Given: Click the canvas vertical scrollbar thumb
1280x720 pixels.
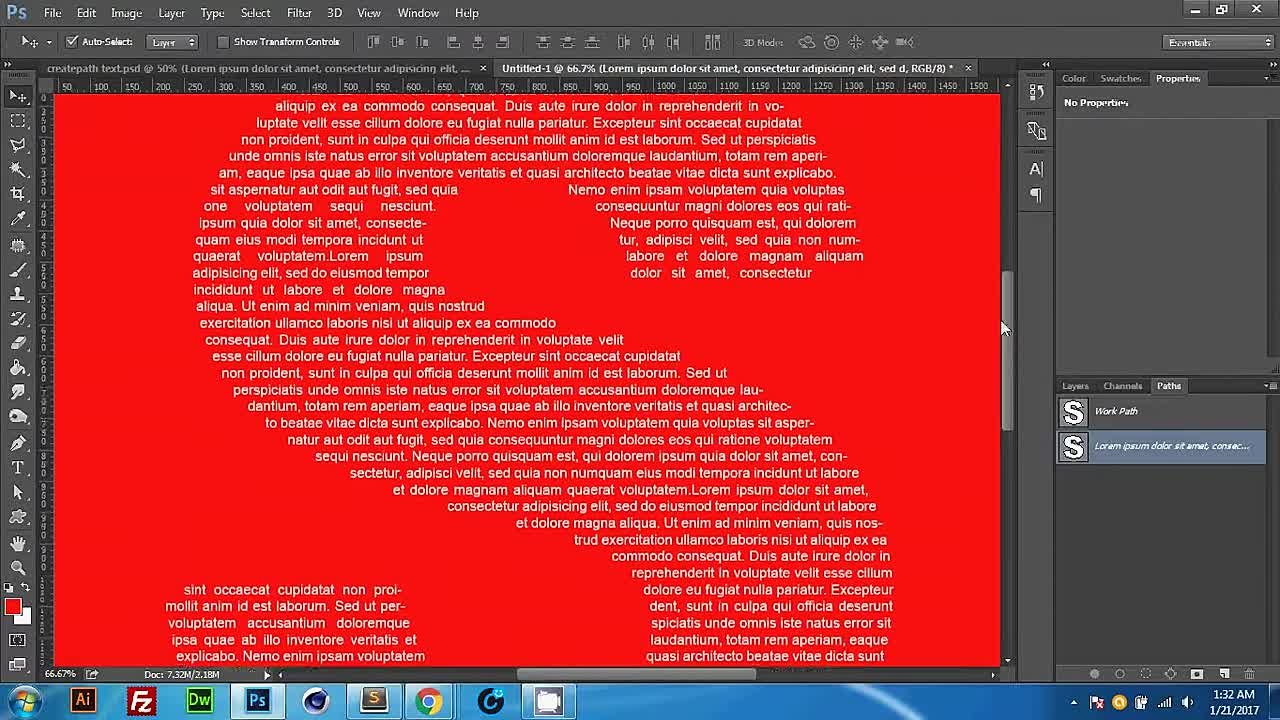Looking at the screenshot, I should click(1007, 350).
